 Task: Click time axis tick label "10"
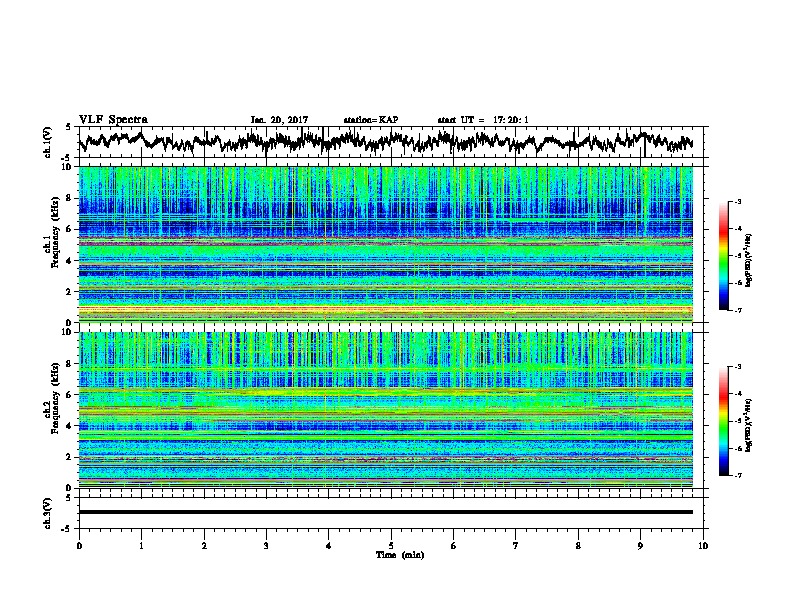point(703,546)
